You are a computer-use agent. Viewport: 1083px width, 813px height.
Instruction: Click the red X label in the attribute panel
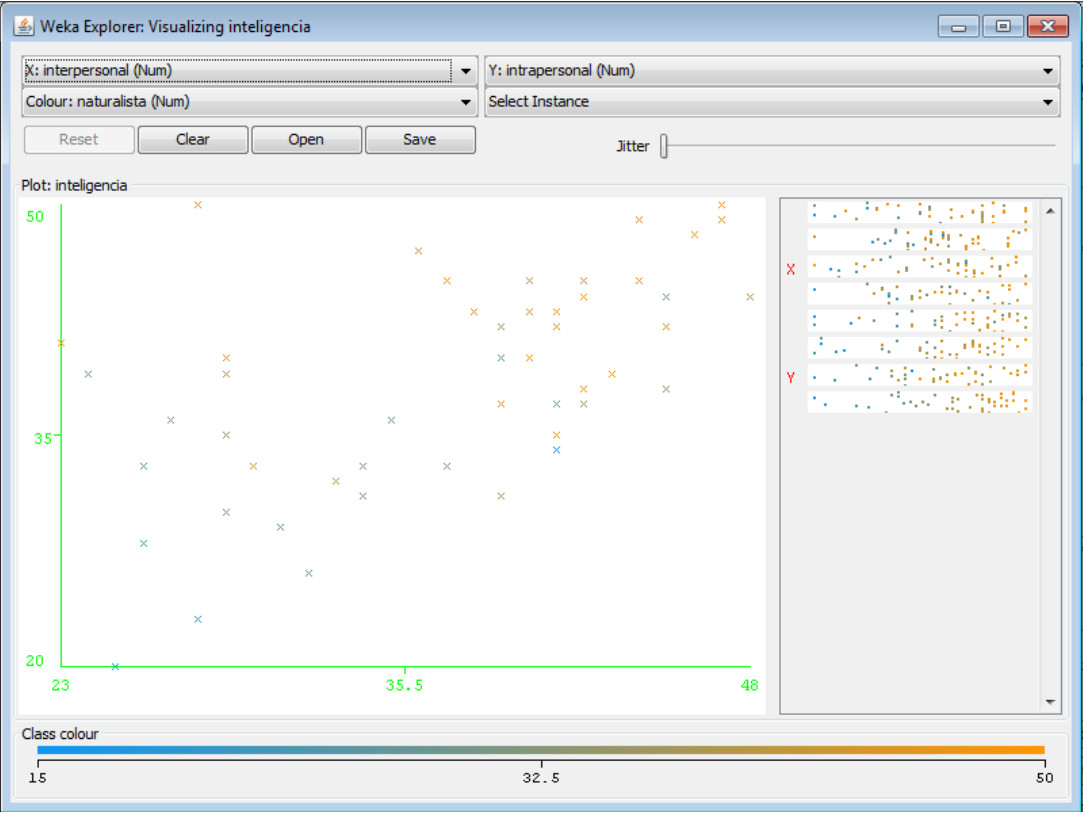[790, 268]
